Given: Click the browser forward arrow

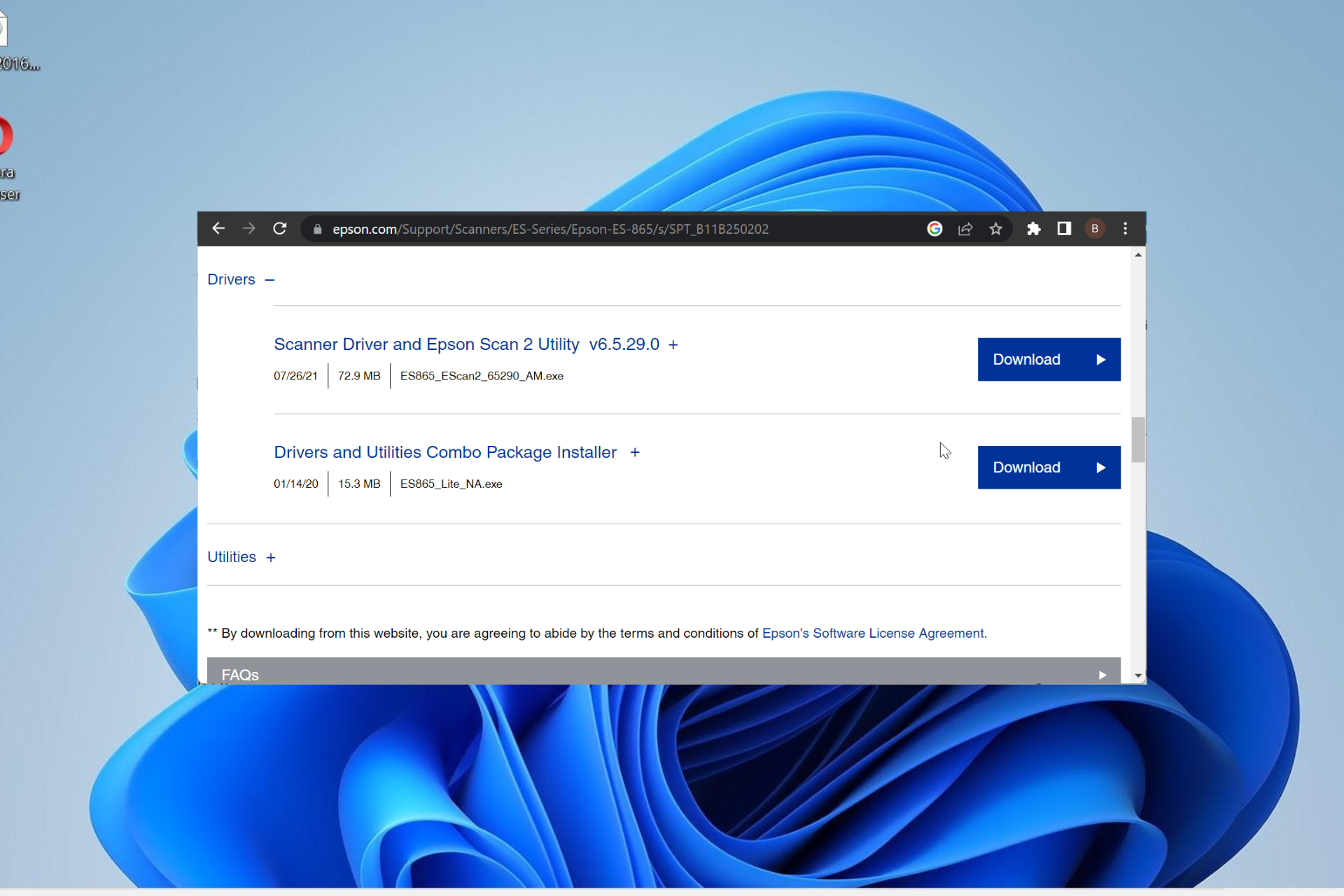Looking at the screenshot, I should coord(249,229).
